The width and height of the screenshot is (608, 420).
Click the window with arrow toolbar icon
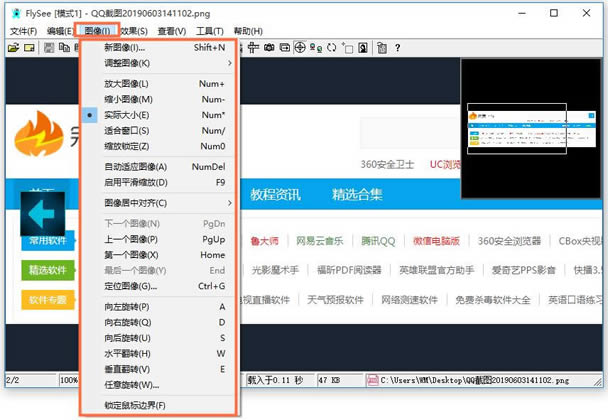(285, 48)
